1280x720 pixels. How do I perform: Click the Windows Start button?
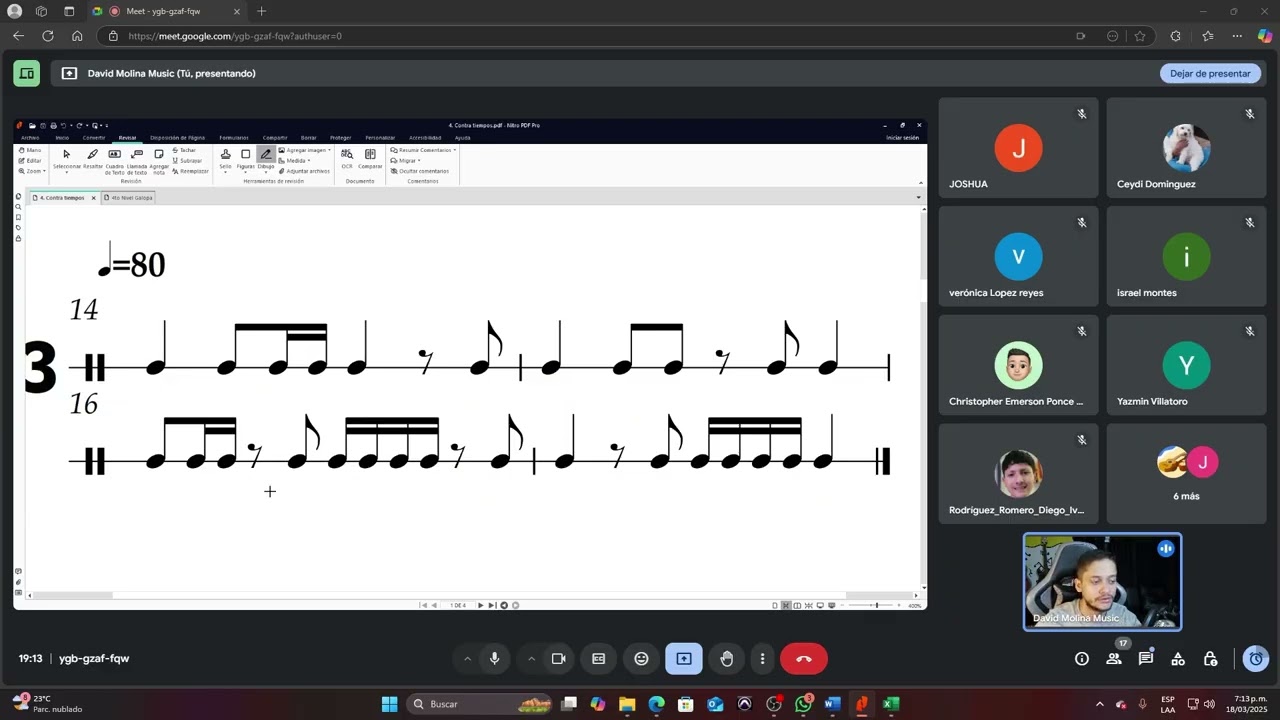coord(389,704)
